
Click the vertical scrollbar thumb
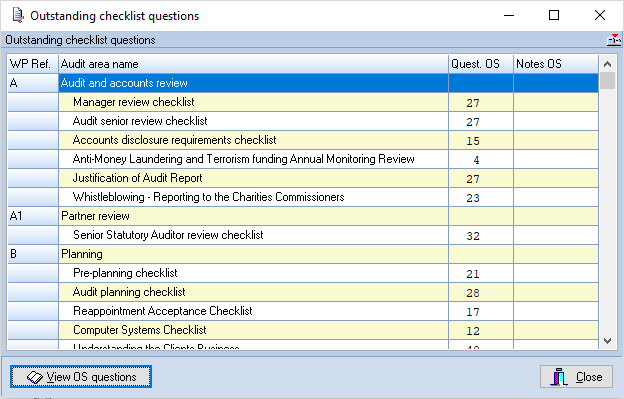(x=607, y=81)
